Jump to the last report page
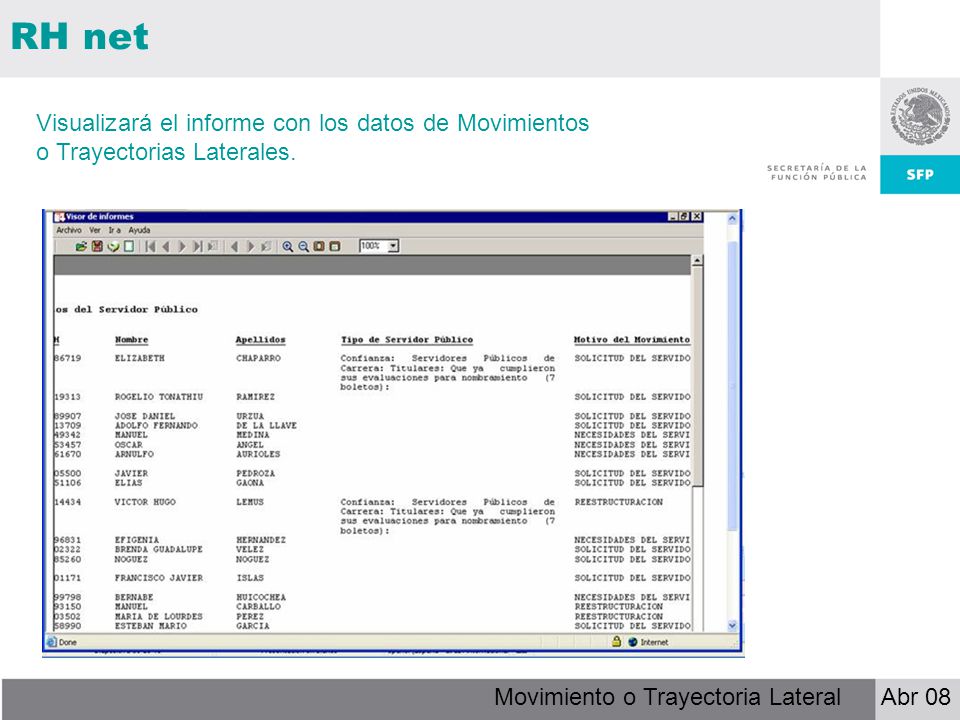 coord(197,246)
